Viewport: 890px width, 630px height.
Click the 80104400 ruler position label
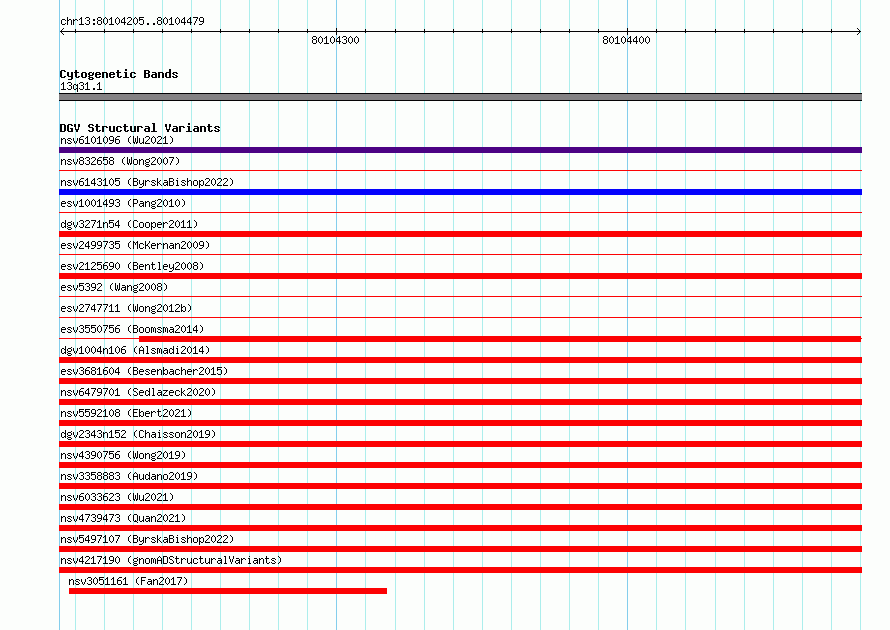(627, 40)
